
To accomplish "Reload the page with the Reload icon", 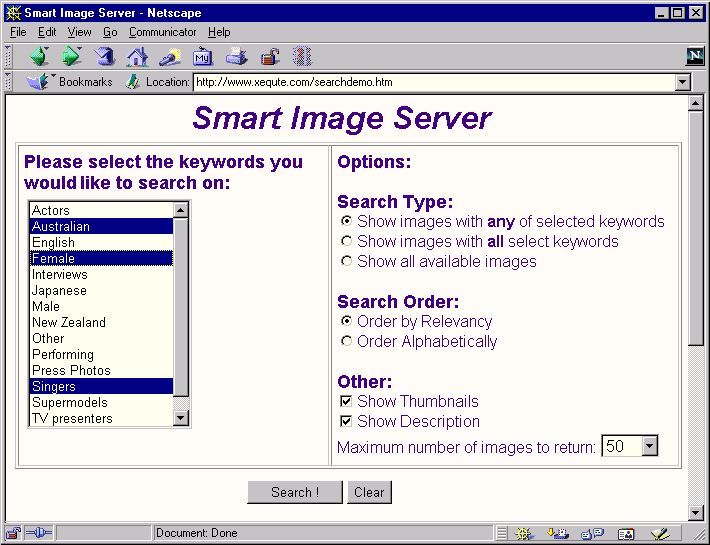I will pos(105,57).
